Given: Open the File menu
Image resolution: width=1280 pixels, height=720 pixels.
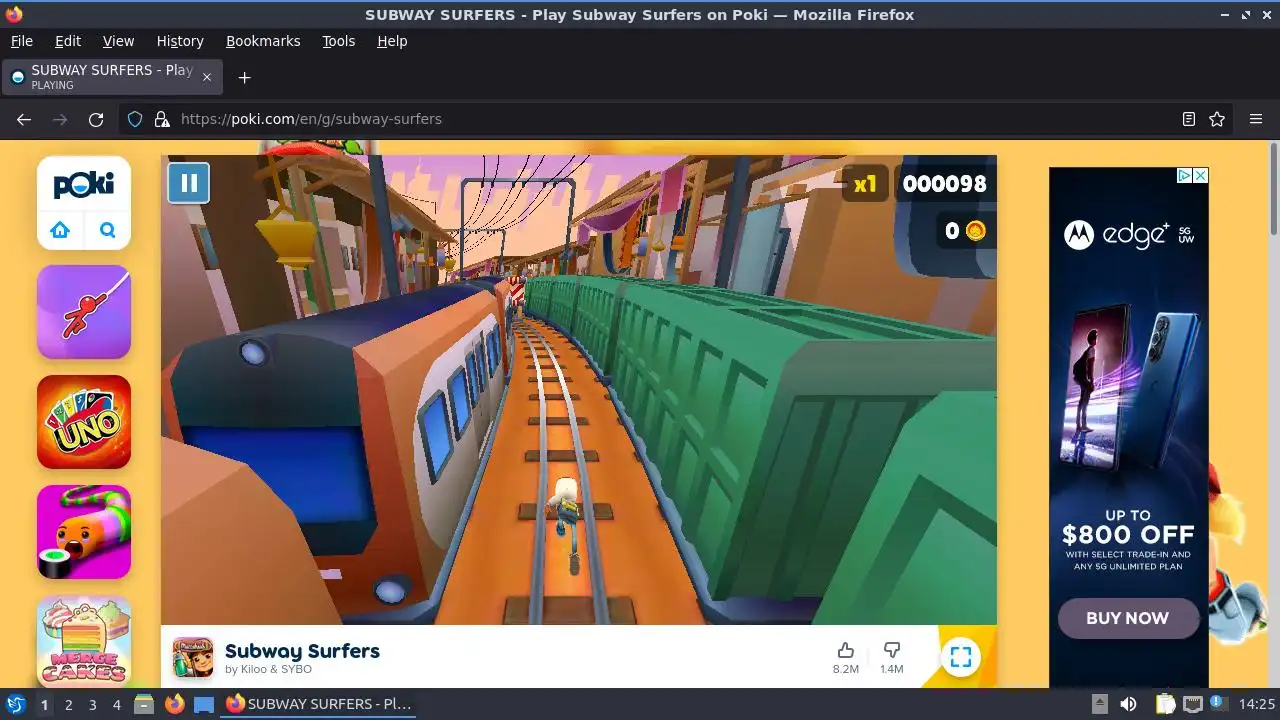Looking at the screenshot, I should 21,41.
